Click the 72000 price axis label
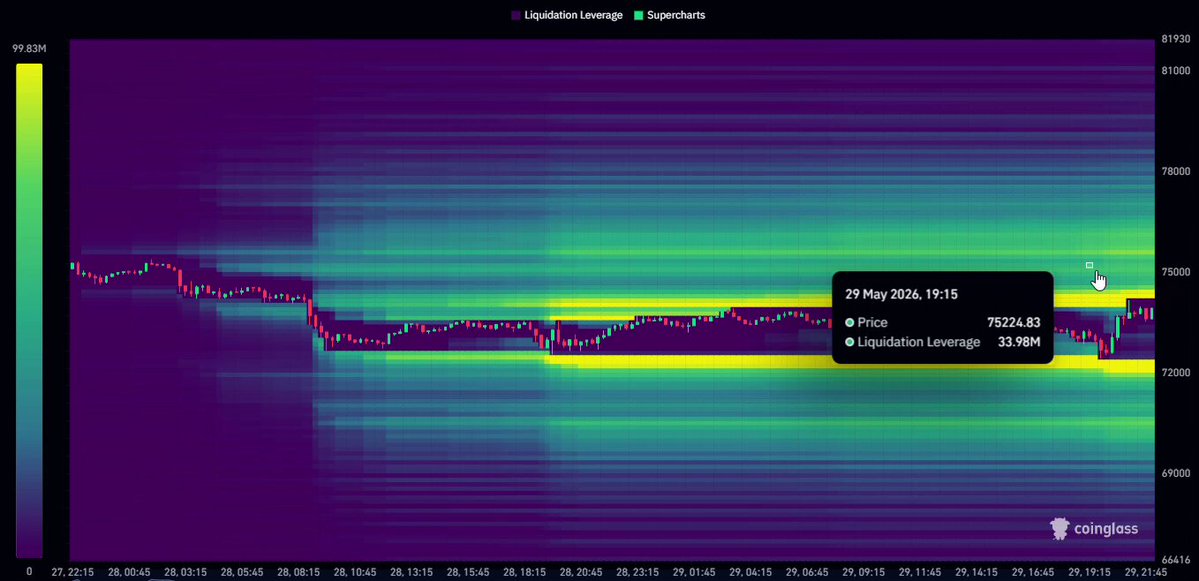 pos(1175,372)
